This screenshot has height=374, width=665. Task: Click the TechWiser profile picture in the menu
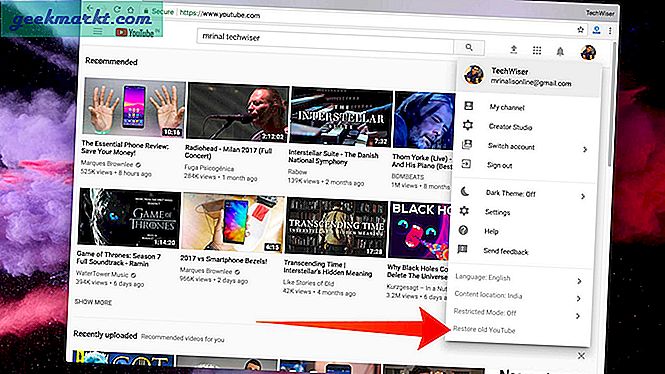pyautogui.click(x=474, y=75)
